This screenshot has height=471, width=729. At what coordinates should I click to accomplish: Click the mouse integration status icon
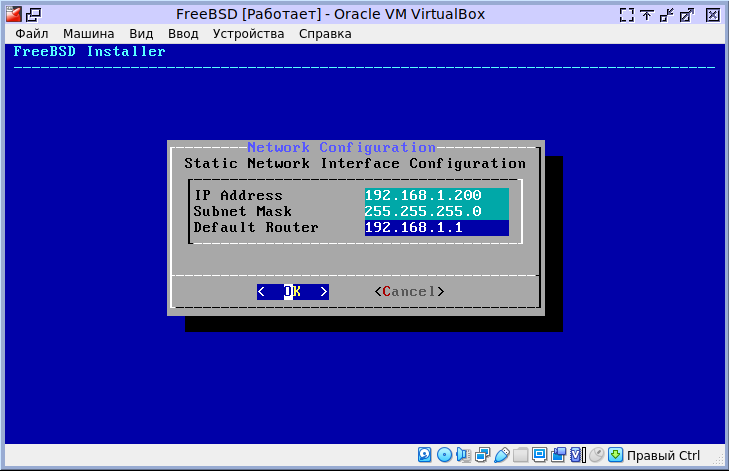tap(596, 455)
